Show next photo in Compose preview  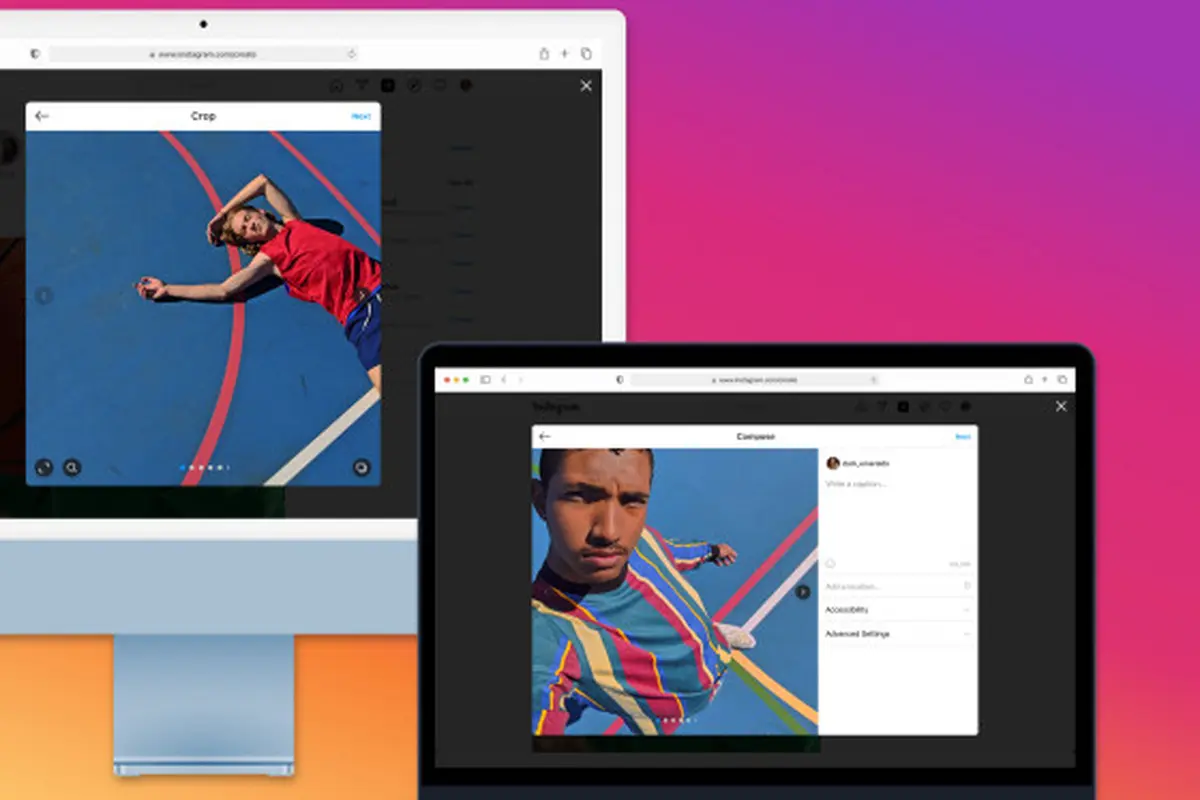(802, 592)
